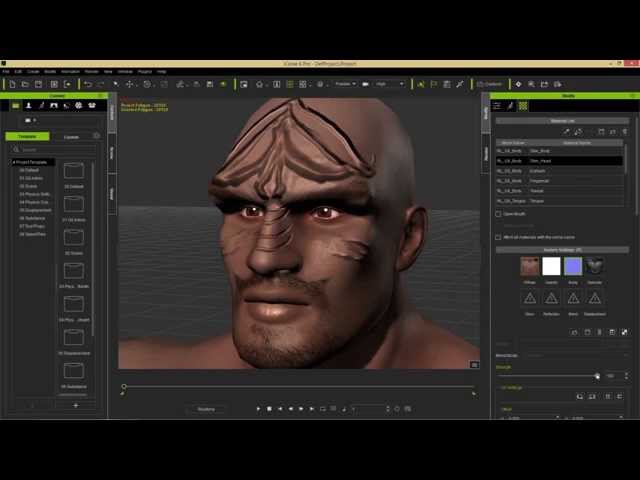This screenshot has height=480, width=640.
Task: Activate the Rotate tool in the toolbar
Action: [147, 84]
